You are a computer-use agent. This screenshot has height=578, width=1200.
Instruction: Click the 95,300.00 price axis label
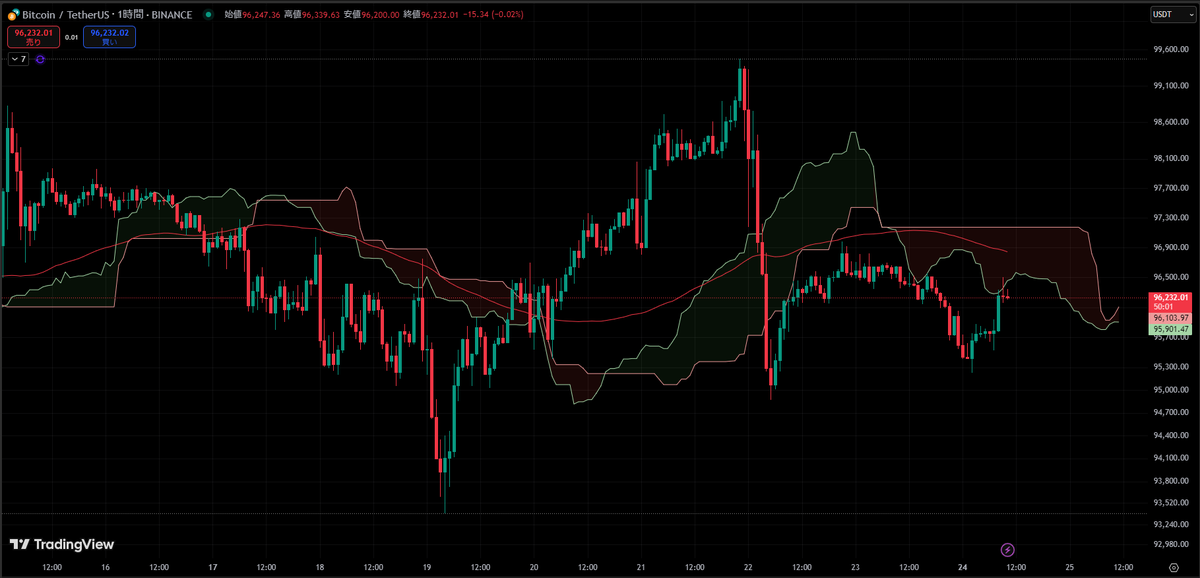coord(1171,366)
